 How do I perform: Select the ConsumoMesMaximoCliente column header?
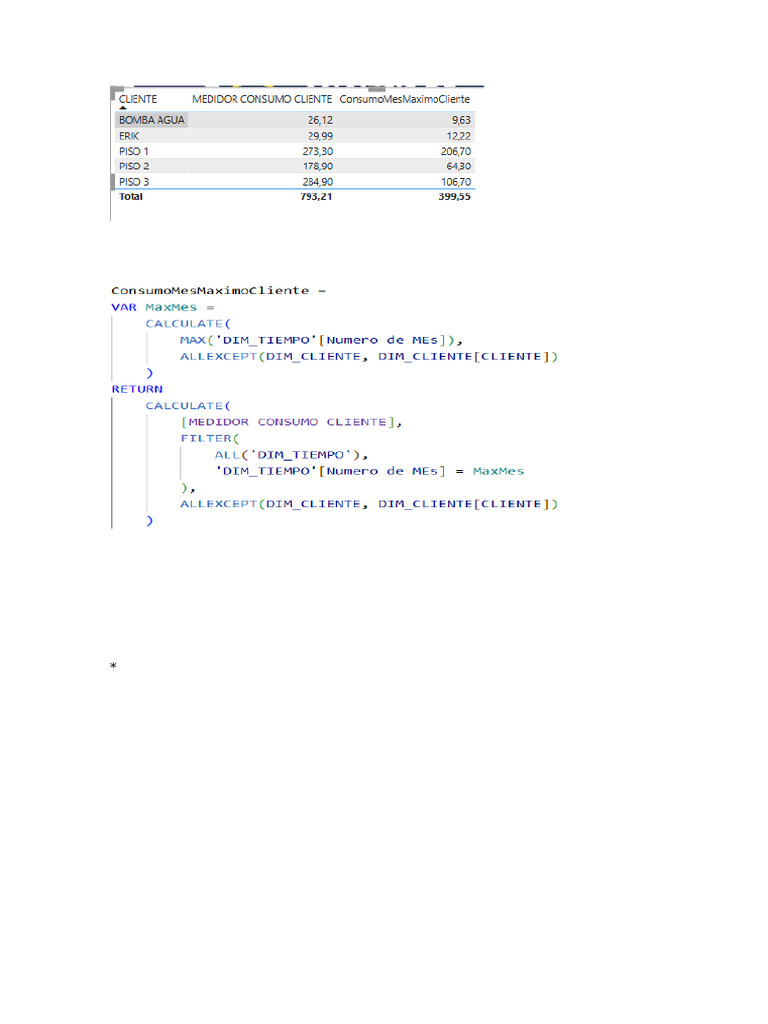(404, 99)
